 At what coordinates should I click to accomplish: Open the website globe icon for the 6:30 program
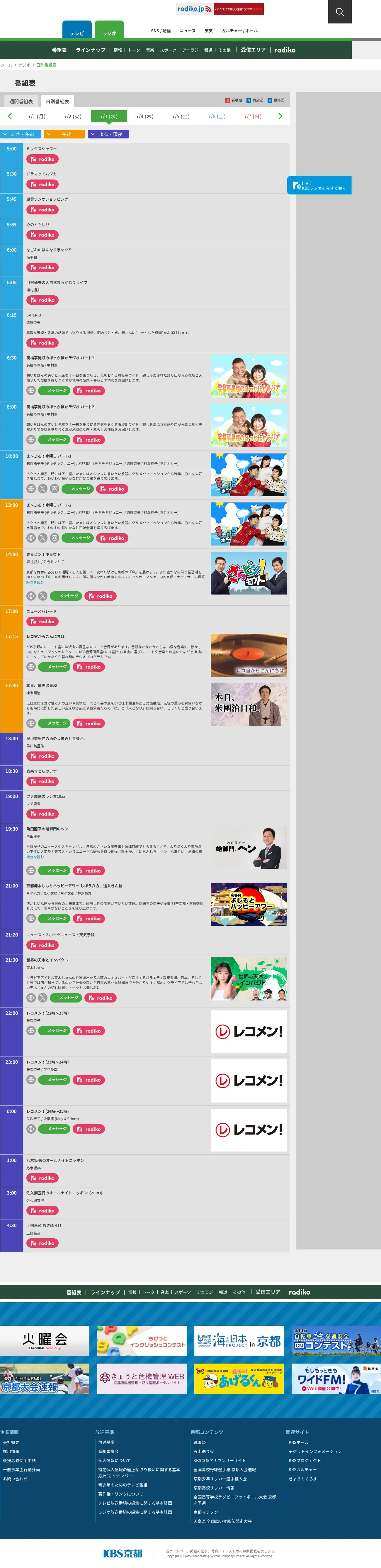pyautogui.click(x=31, y=391)
